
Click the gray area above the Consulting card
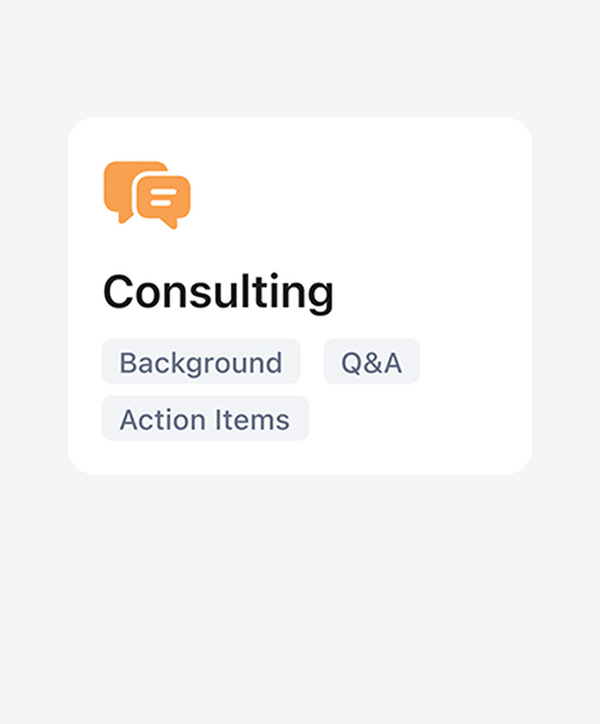300,60
